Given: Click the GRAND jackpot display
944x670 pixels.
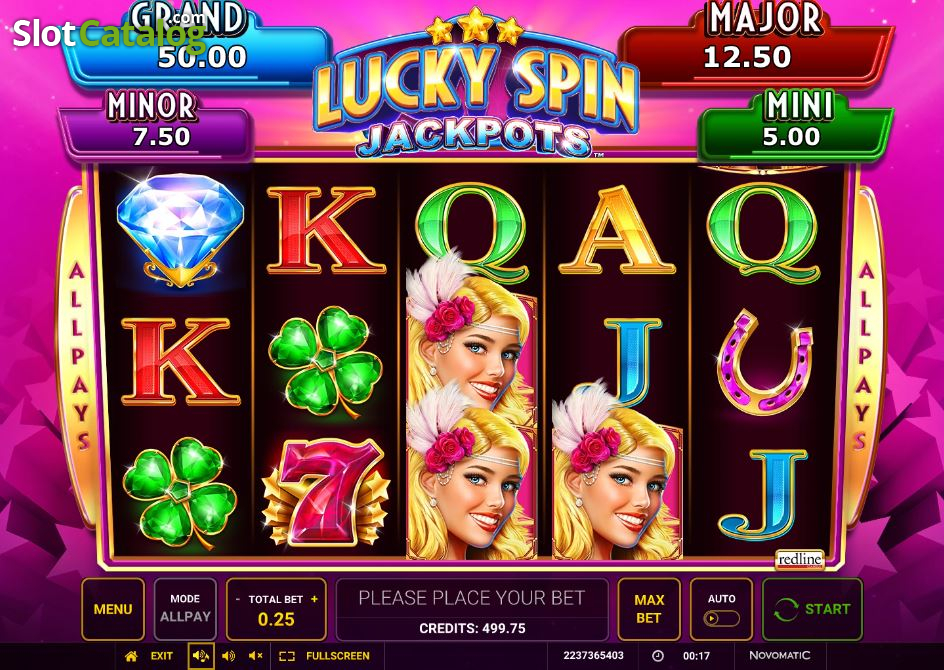Looking at the screenshot, I should (196, 43).
